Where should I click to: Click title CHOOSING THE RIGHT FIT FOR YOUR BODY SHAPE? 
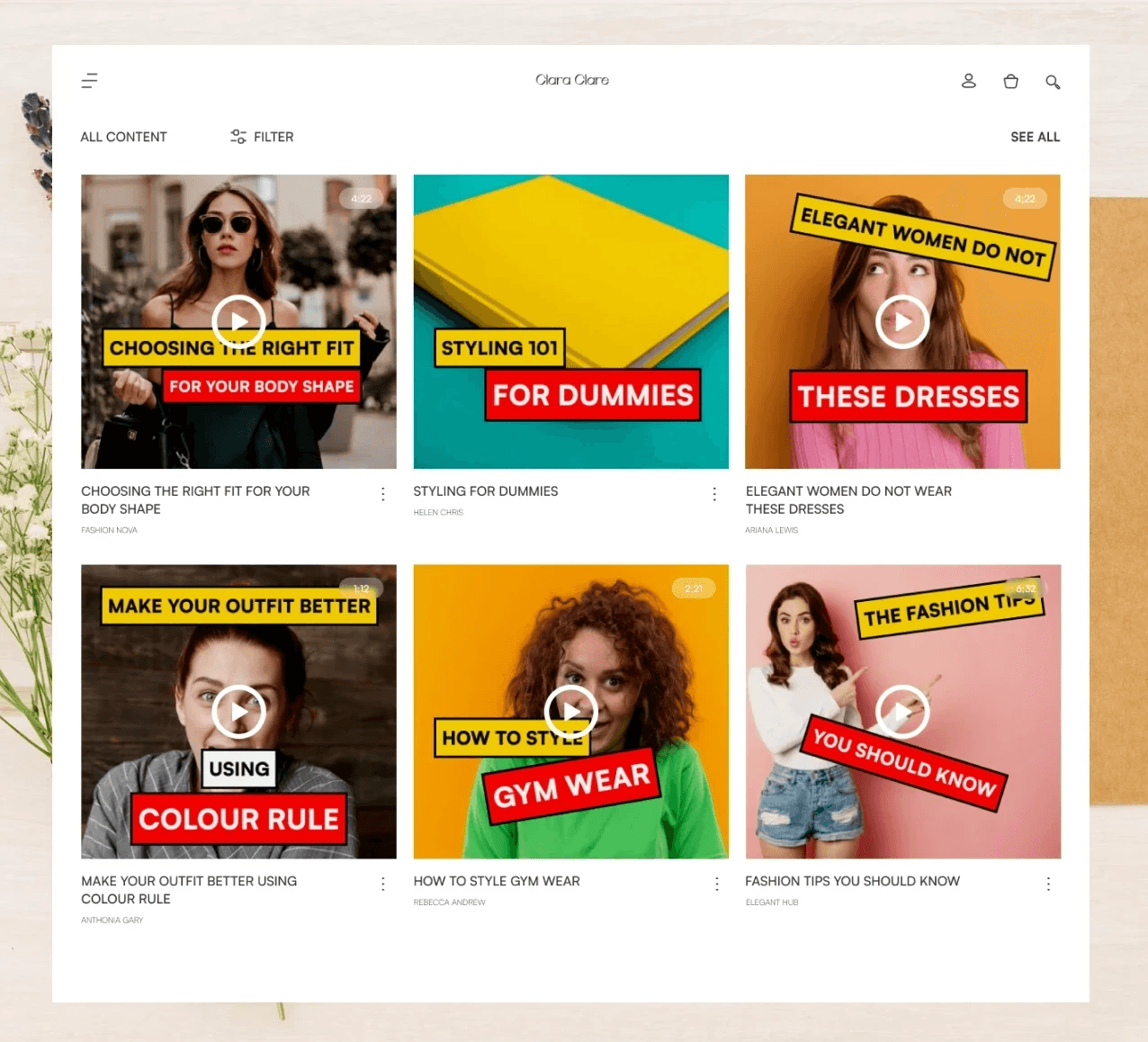195,500
